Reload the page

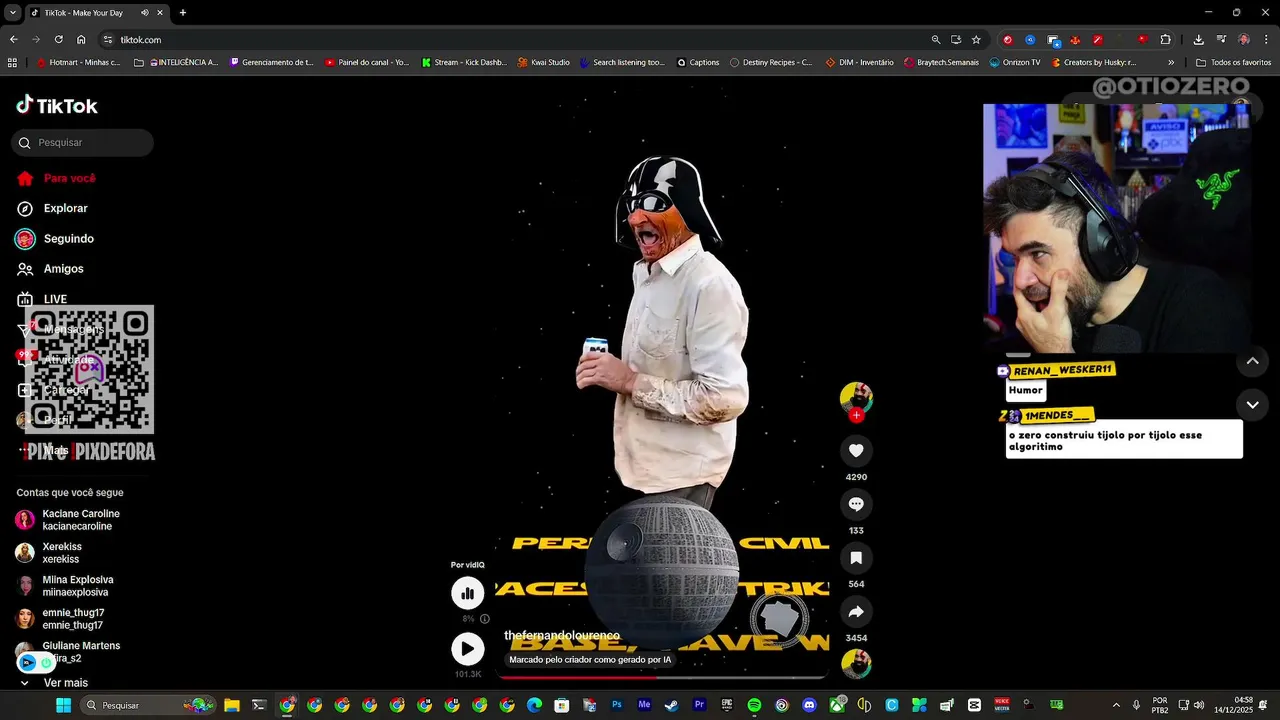[58, 40]
